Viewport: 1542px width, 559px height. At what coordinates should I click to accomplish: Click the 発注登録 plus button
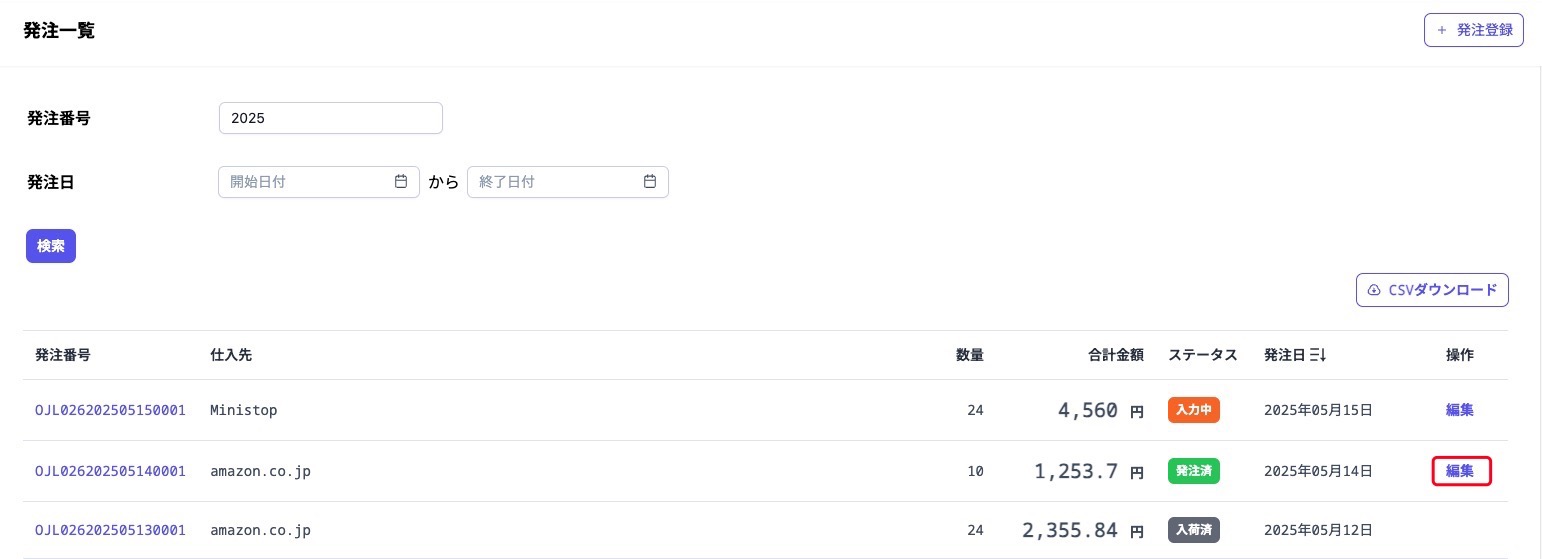pyautogui.click(x=1473, y=30)
